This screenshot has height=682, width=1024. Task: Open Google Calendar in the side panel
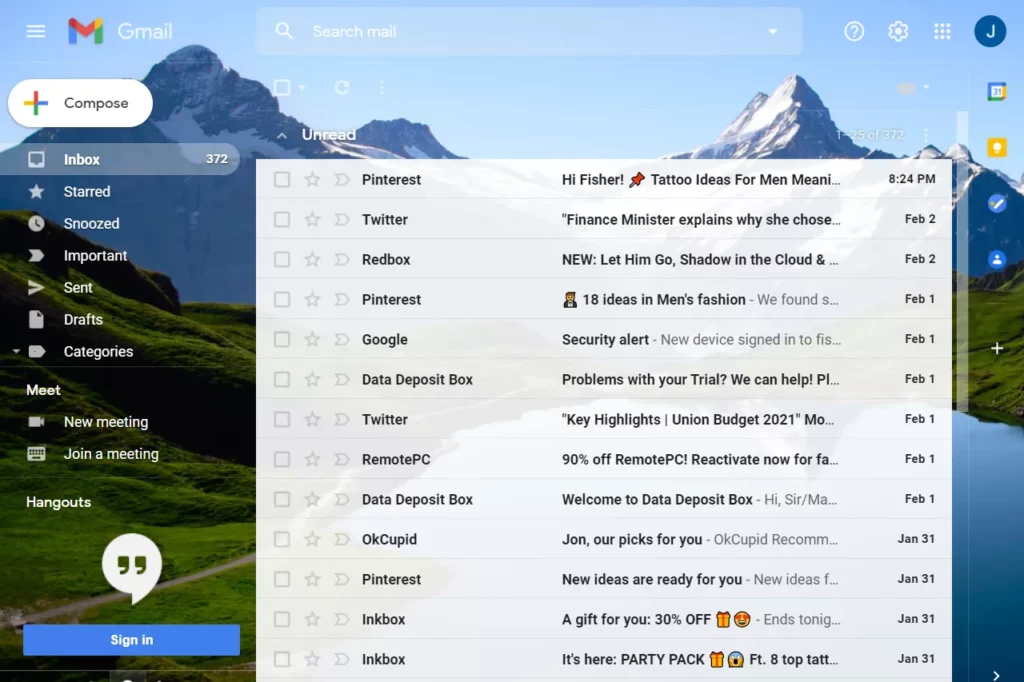pos(995,91)
